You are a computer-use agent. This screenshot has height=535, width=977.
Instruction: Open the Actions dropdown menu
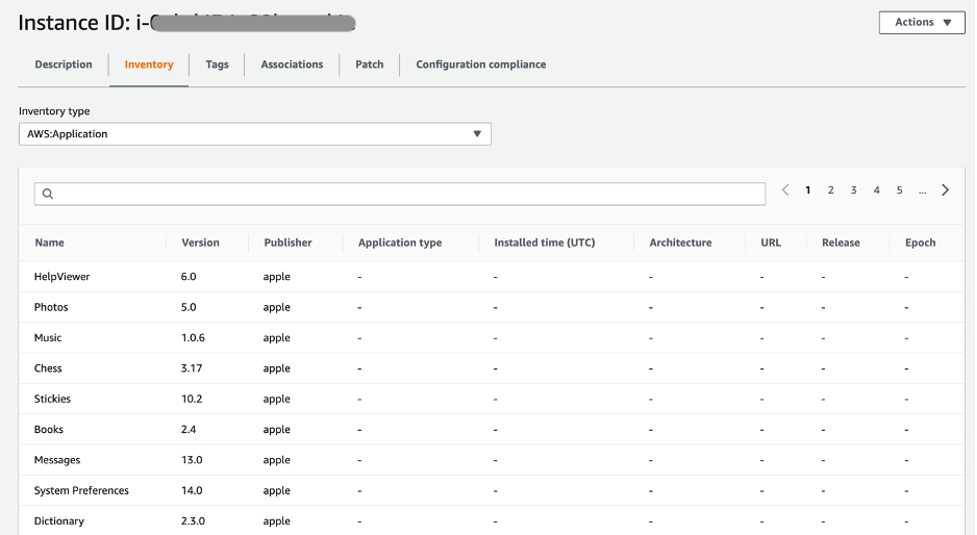922,22
